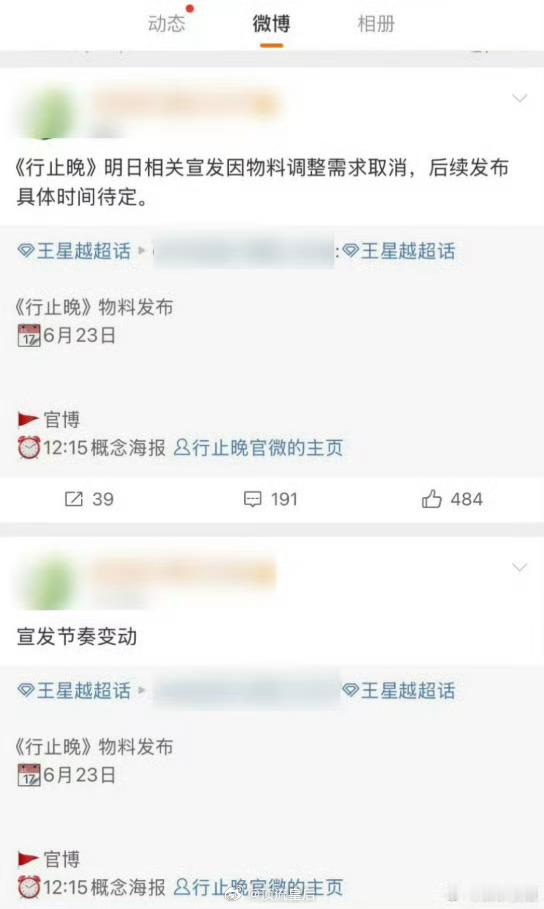
Task: Tap the first post's blurred avatar
Action: pyautogui.click(x=48, y=112)
